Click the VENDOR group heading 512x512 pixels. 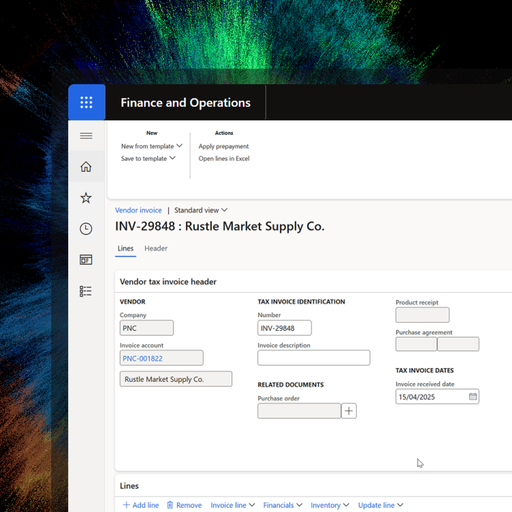(133, 302)
